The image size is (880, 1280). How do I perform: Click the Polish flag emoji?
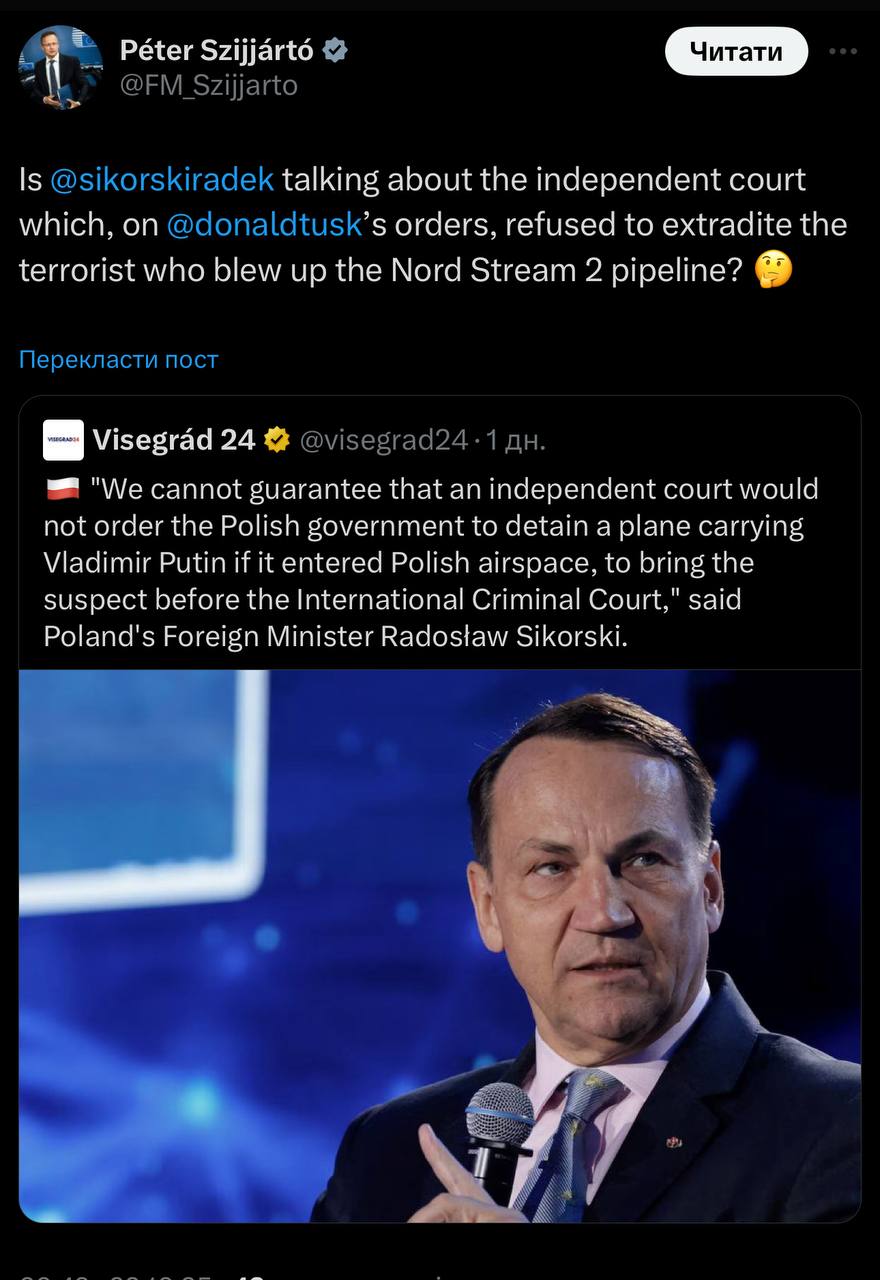click(63, 490)
